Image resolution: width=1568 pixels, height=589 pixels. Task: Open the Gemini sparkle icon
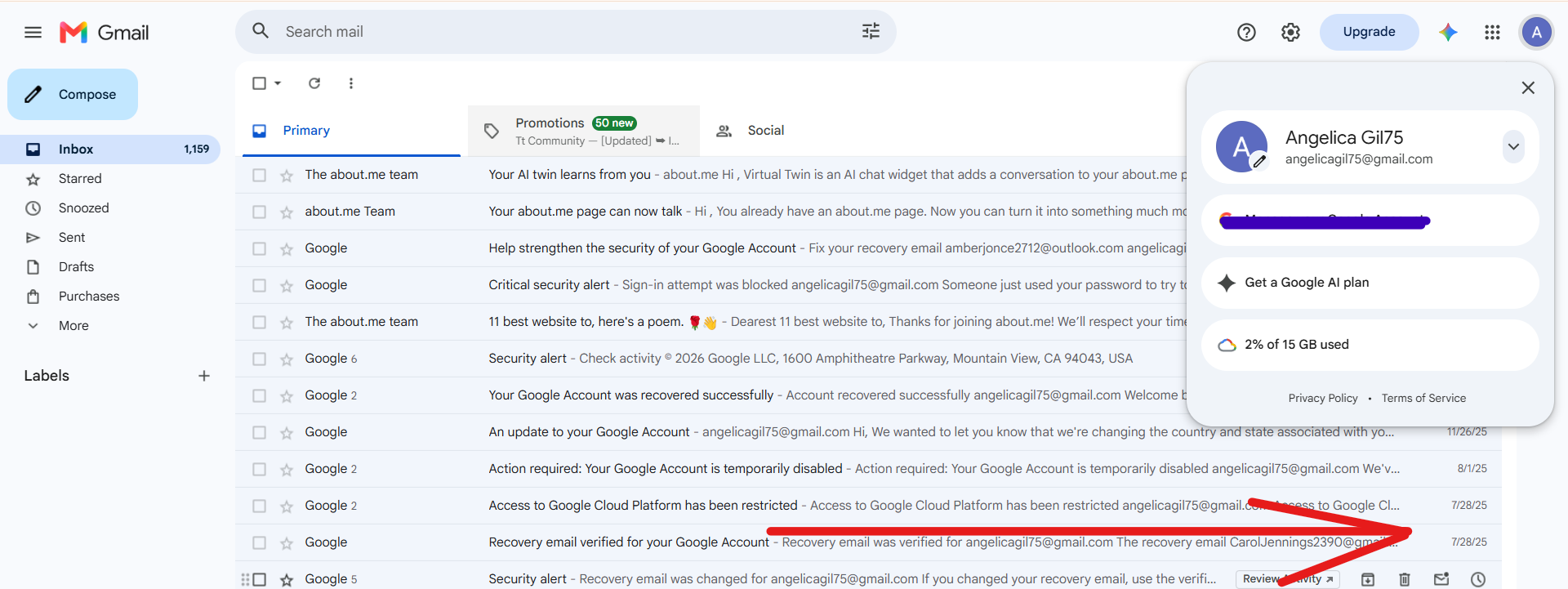click(1448, 32)
